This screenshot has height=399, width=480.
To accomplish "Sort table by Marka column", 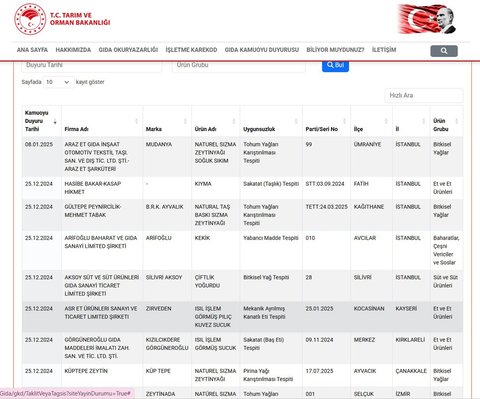I will coord(185,121).
